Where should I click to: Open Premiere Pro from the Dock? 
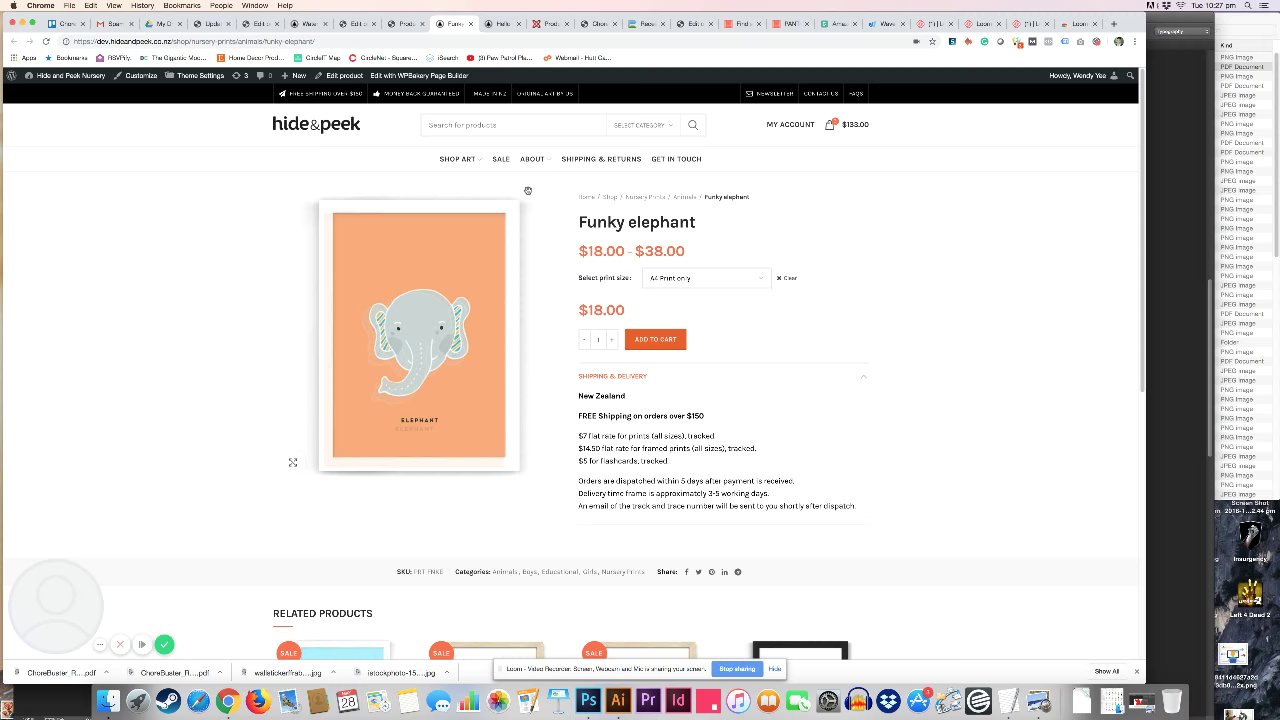click(x=648, y=701)
